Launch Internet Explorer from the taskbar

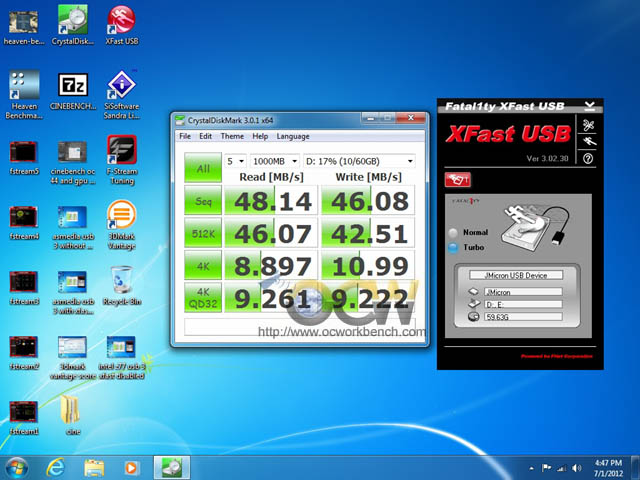tap(55, 468)
